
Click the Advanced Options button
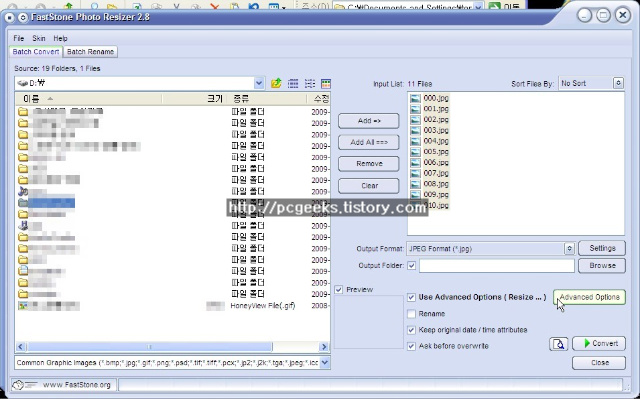pos(589,297)
